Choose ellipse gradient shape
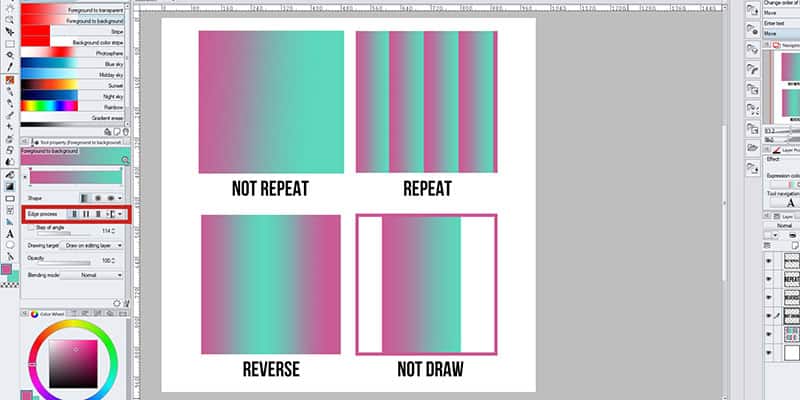This screenshot has width=800, height=400. [110, 198]
